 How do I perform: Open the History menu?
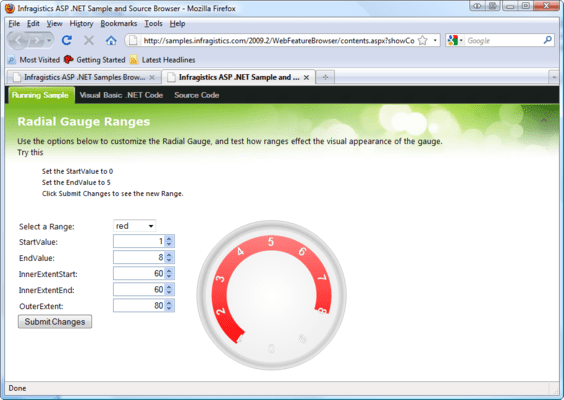coord(81,24)
